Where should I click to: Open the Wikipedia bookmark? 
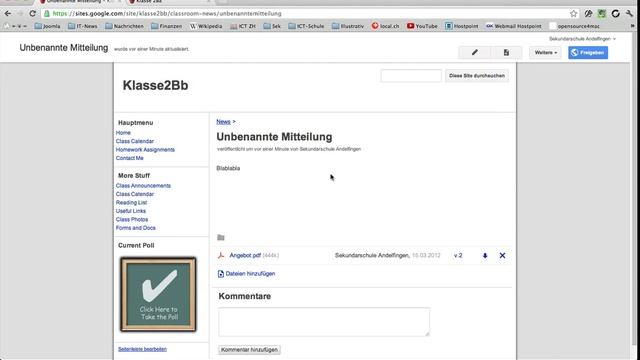[x=206, y=26]
